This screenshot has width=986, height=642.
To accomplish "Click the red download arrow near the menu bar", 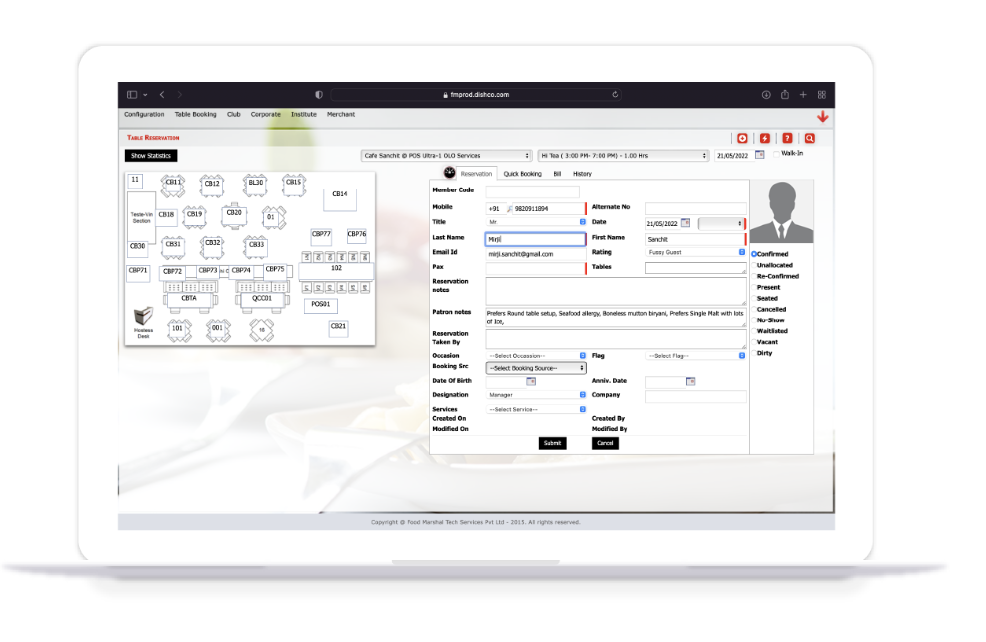I will pyautogui.click(x=823, y=116).
